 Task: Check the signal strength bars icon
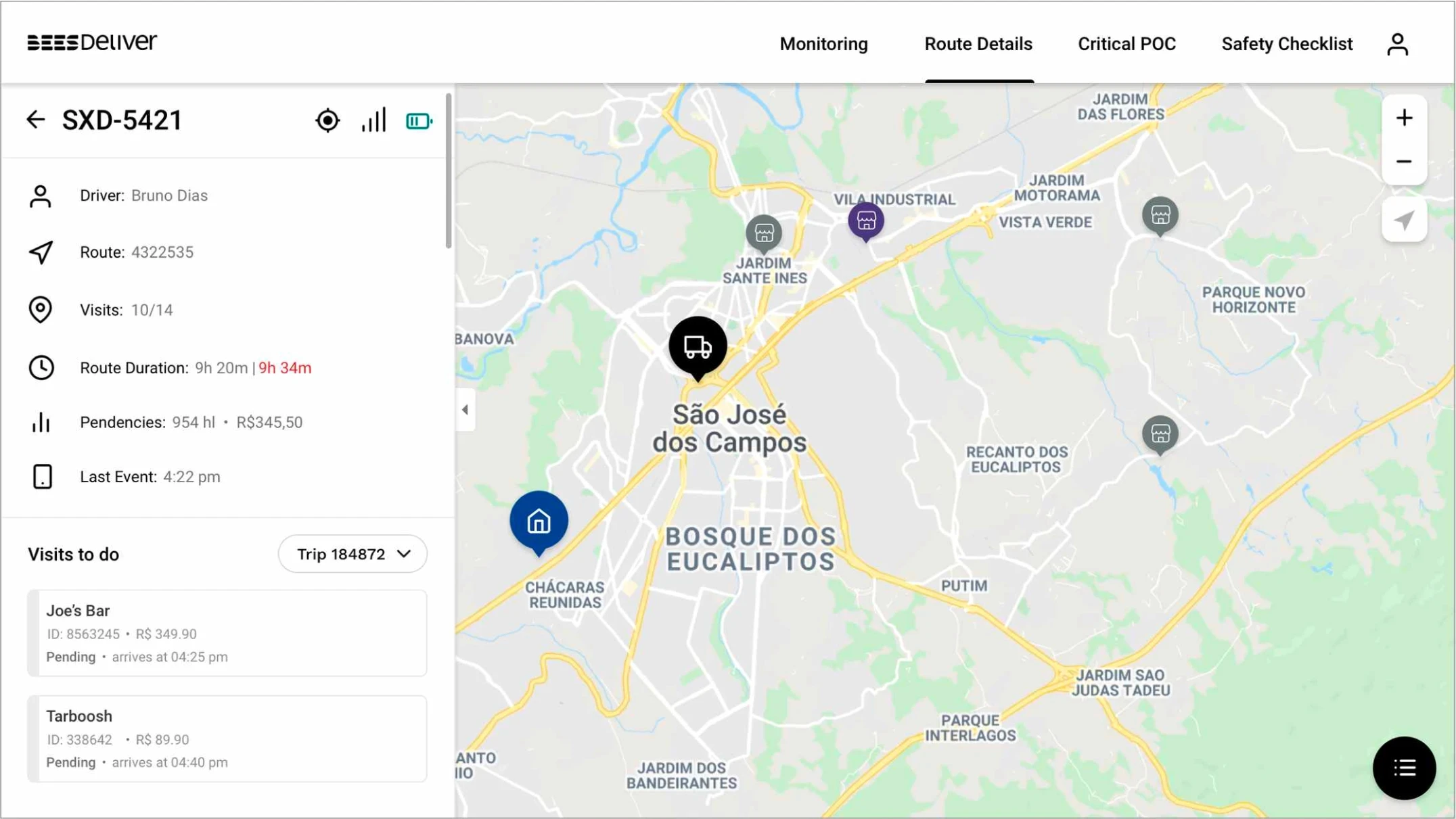point(373,120)
